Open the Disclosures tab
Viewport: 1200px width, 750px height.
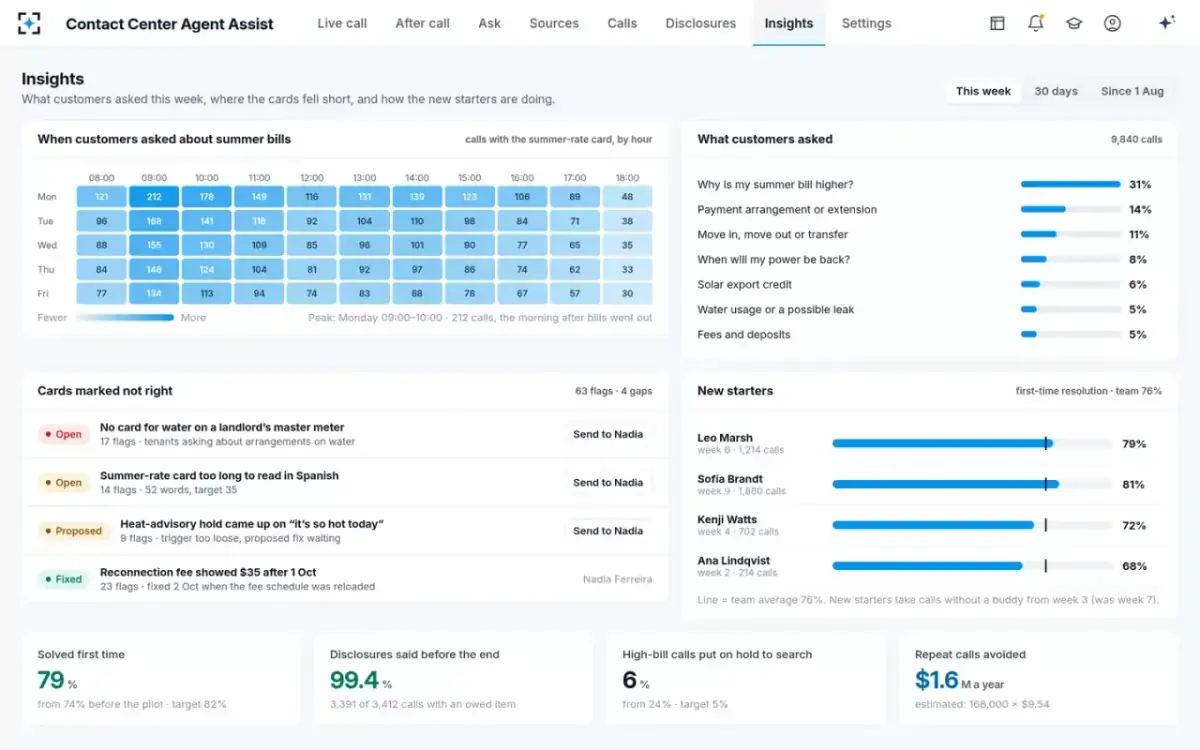[x=700, y=23]
